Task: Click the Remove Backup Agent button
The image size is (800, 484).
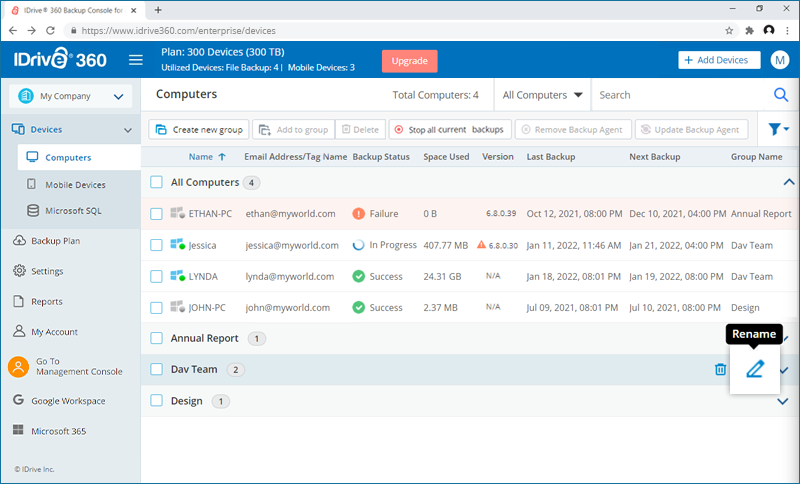Action: pos(573,130)
